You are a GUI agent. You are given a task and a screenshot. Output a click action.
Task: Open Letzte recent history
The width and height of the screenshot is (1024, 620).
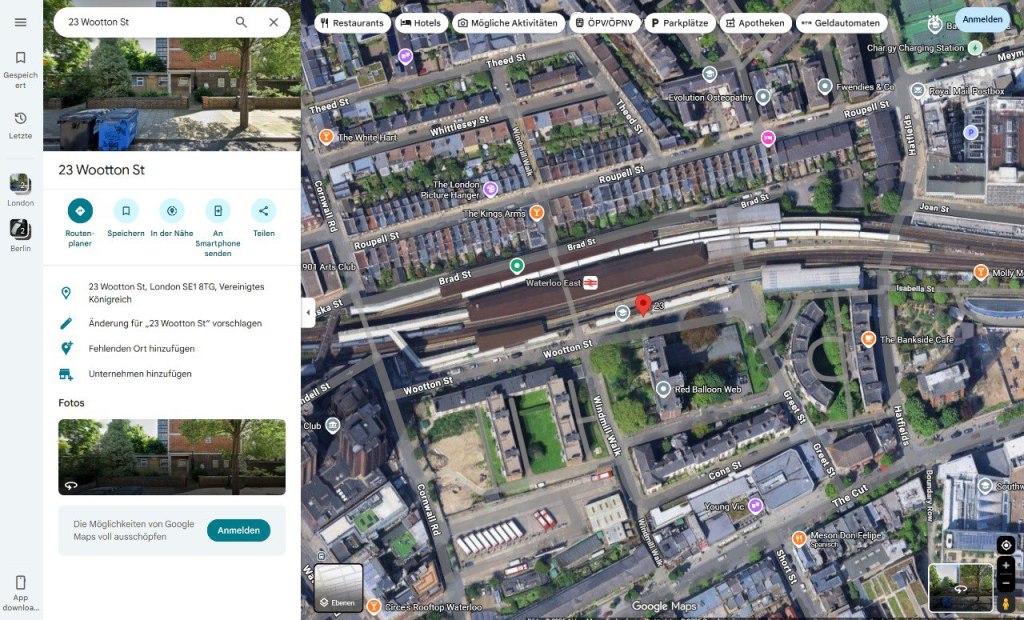coord(20,125)
